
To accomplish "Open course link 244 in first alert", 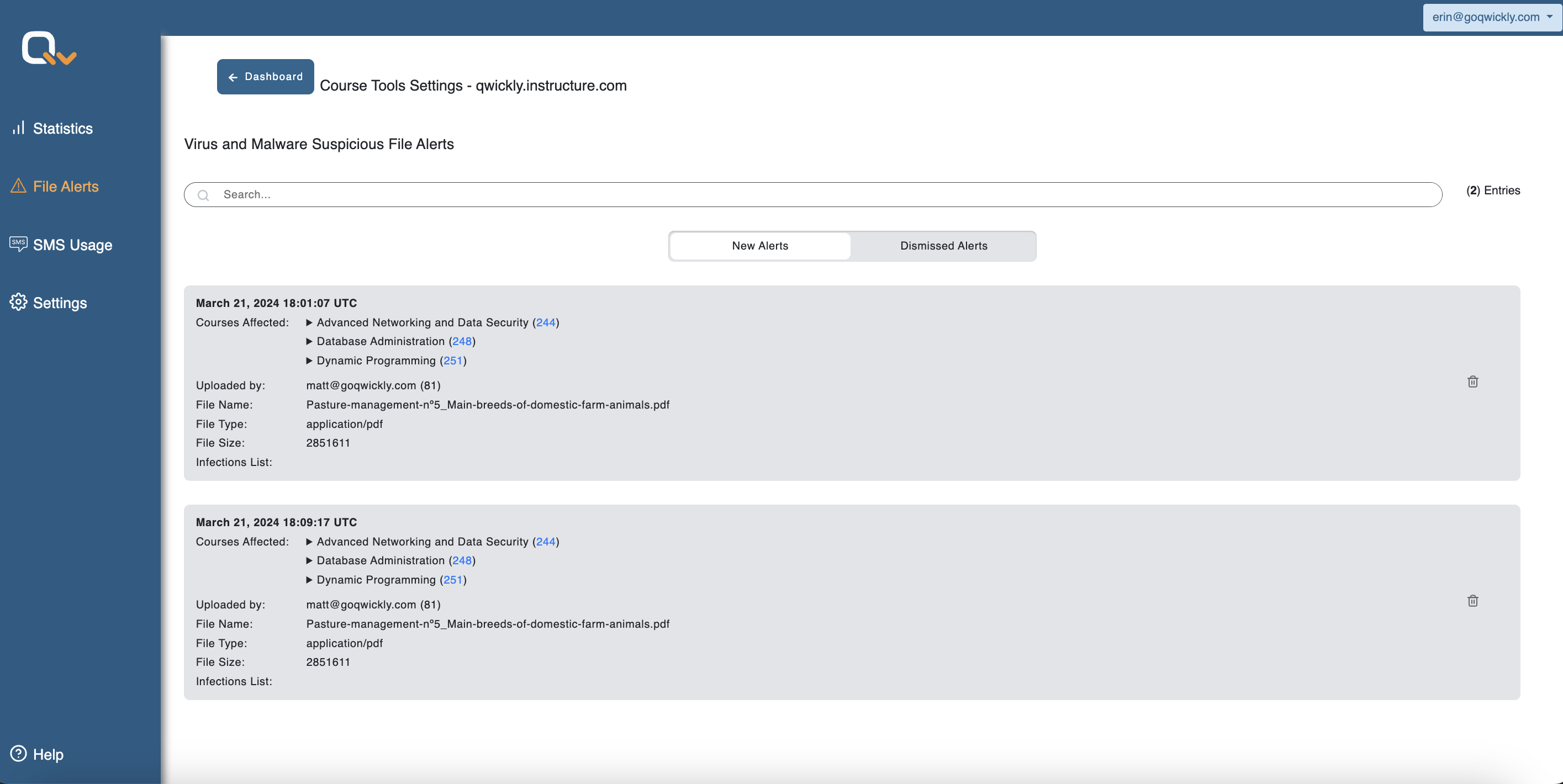I will (546, 322).
